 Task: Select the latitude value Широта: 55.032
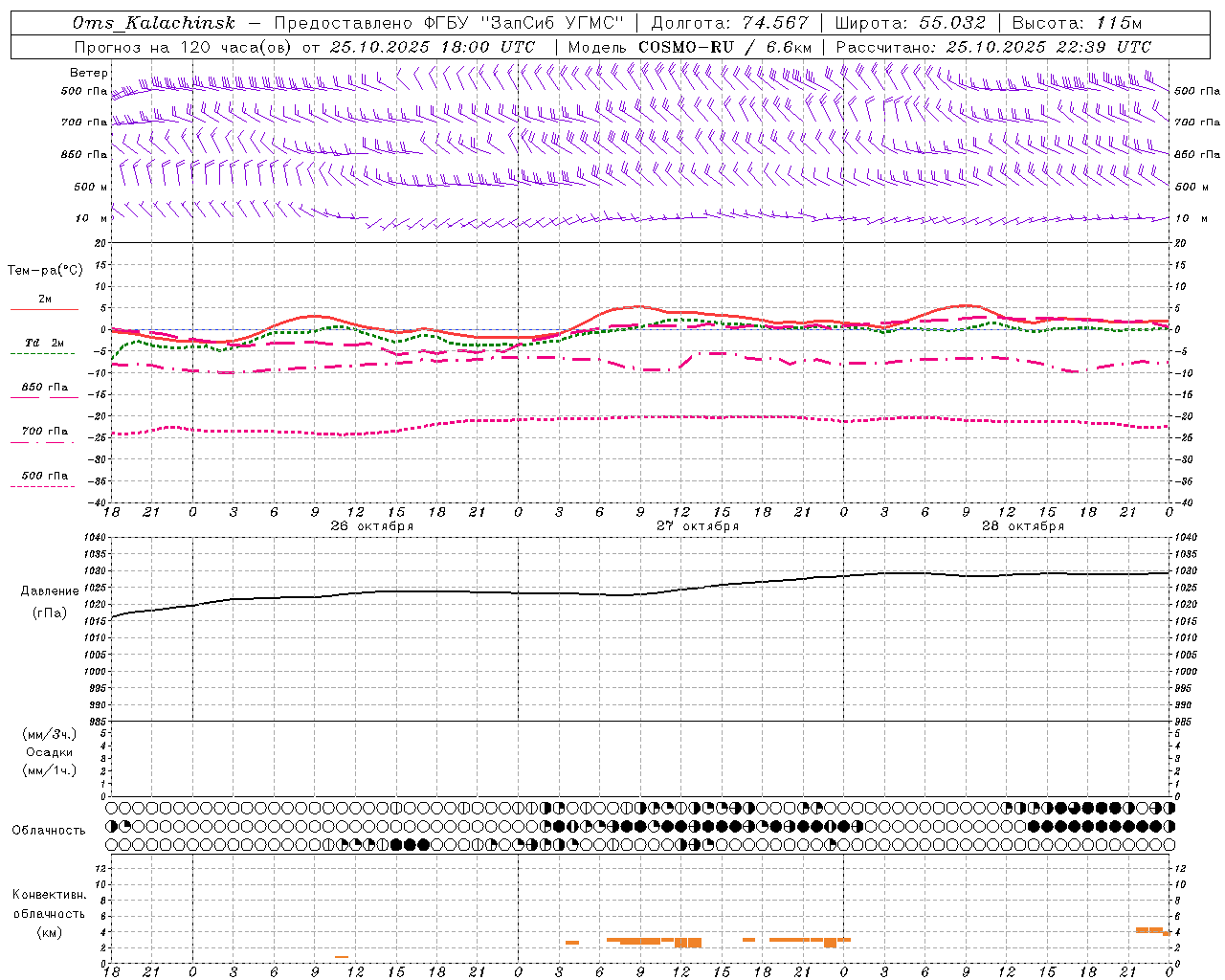(910, 23)
